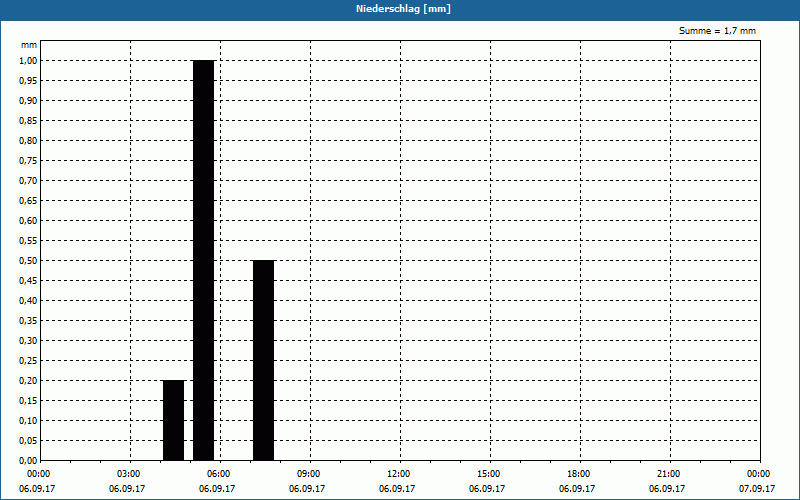The width and height of the screenshot is (800, 500).
Task: Click the y-axis label 1,00
Action: click(28, 61)
